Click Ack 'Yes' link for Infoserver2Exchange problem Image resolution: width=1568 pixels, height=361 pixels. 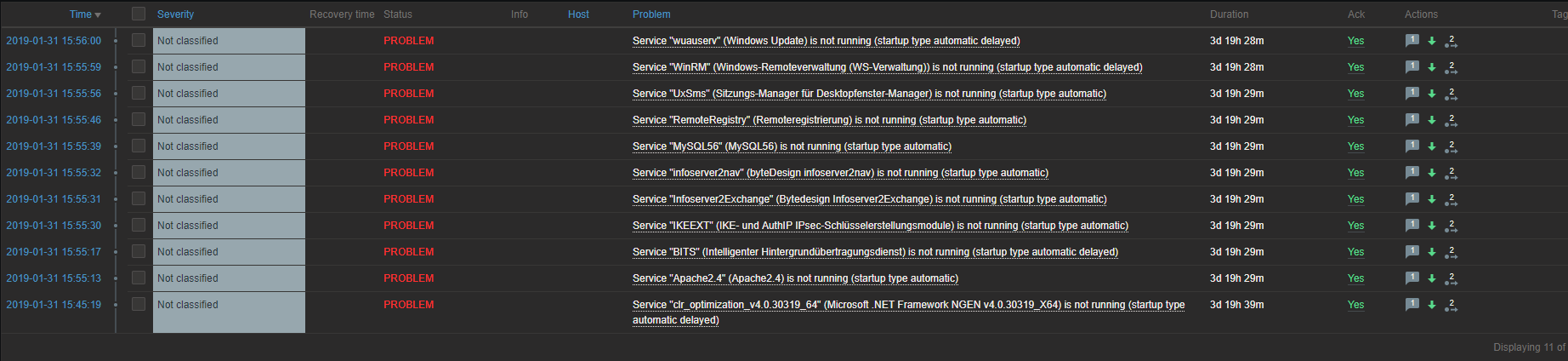click(x=1355, y=199)
